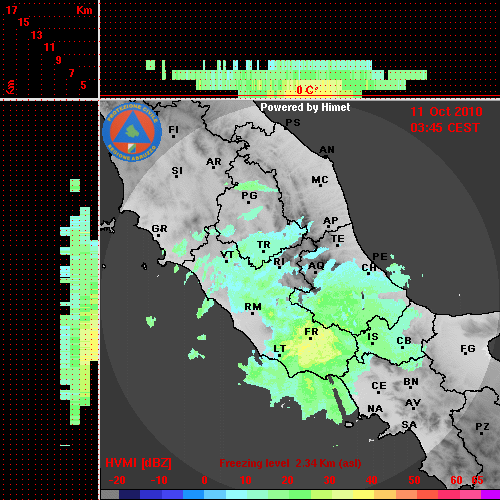Click the SI city label
Image resolution: width=500 pixels, height=500 pixels.
click(x=177, y=171)
